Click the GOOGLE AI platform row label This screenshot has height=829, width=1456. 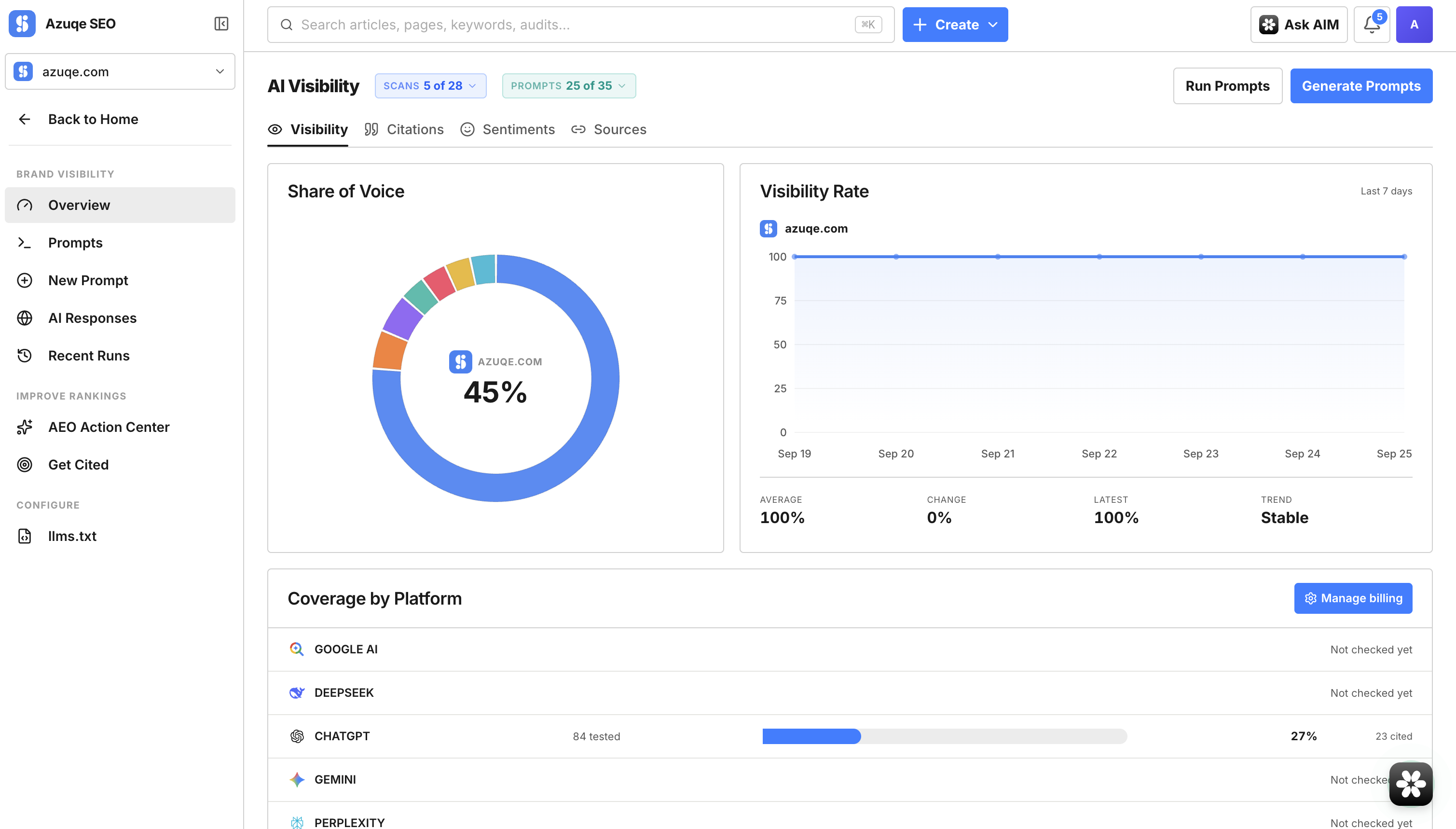[x=346, y=649]
